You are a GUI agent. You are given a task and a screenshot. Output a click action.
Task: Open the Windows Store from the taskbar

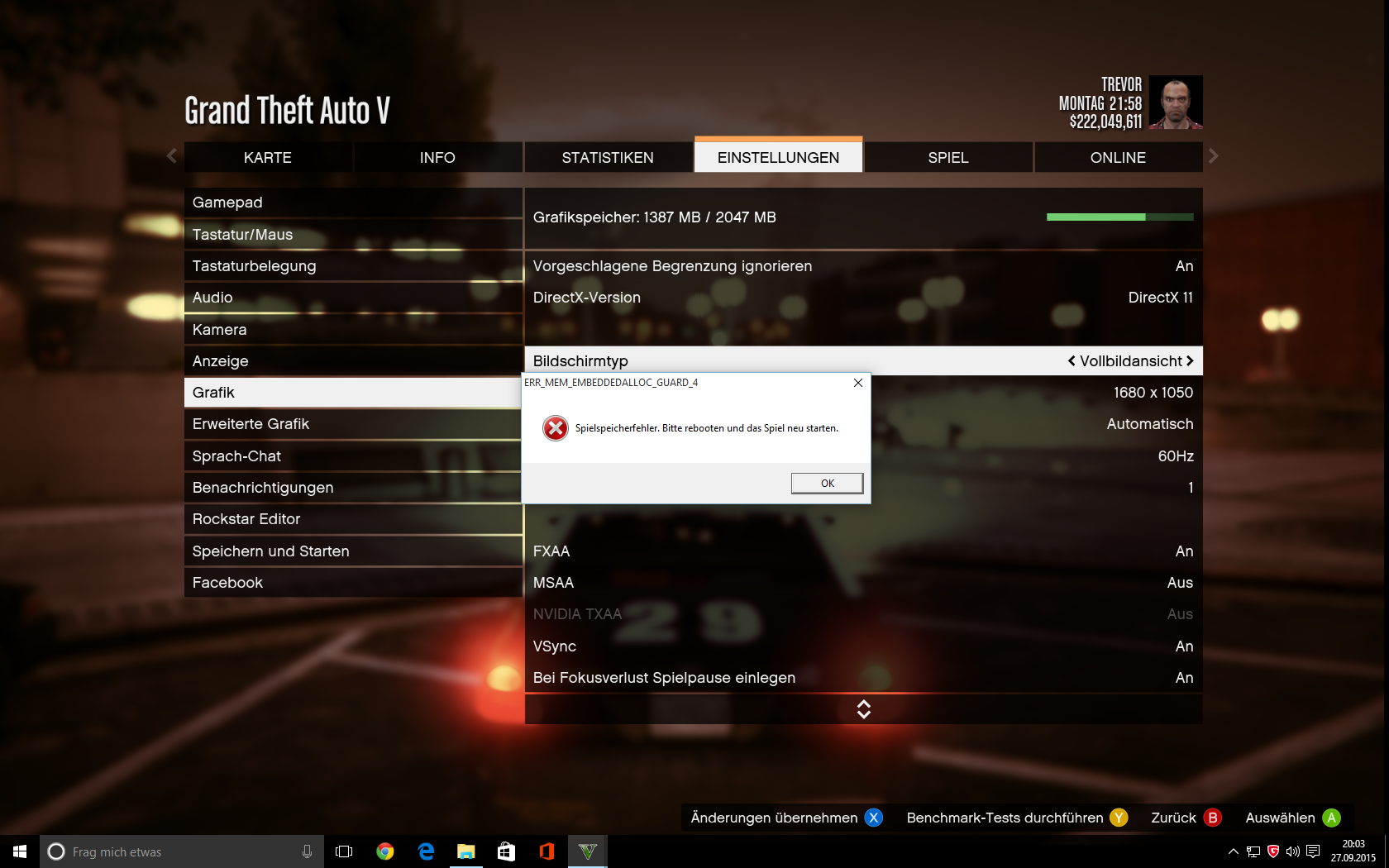506,851
